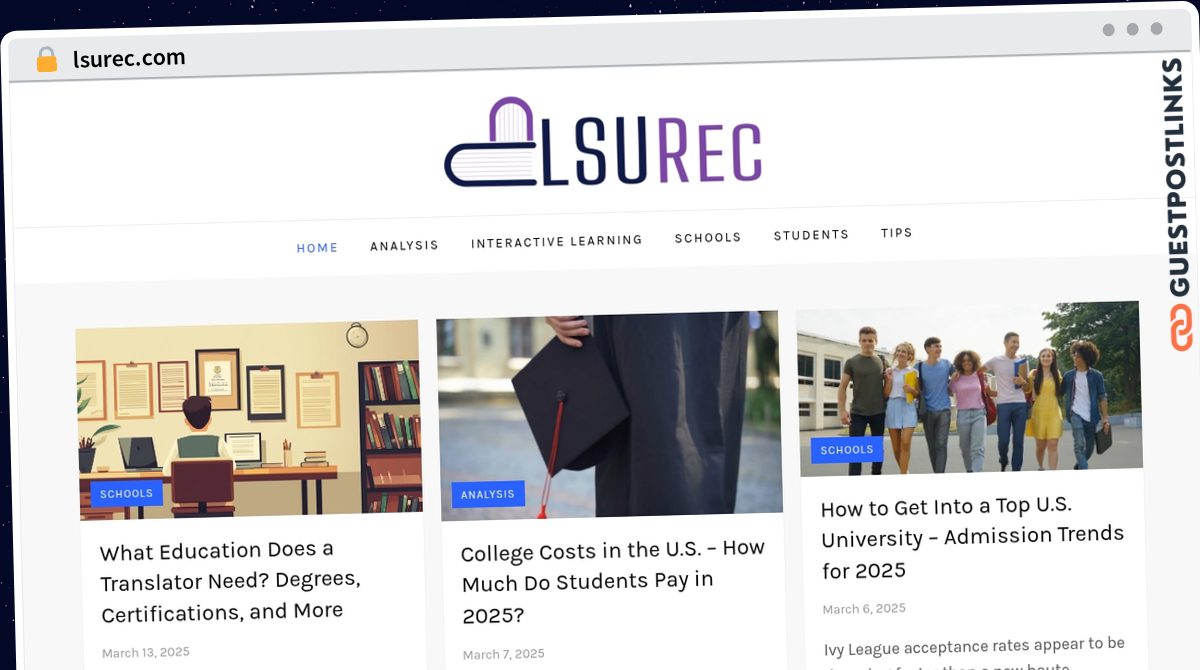Click the first gray window dot

[x=1108, y=30]
